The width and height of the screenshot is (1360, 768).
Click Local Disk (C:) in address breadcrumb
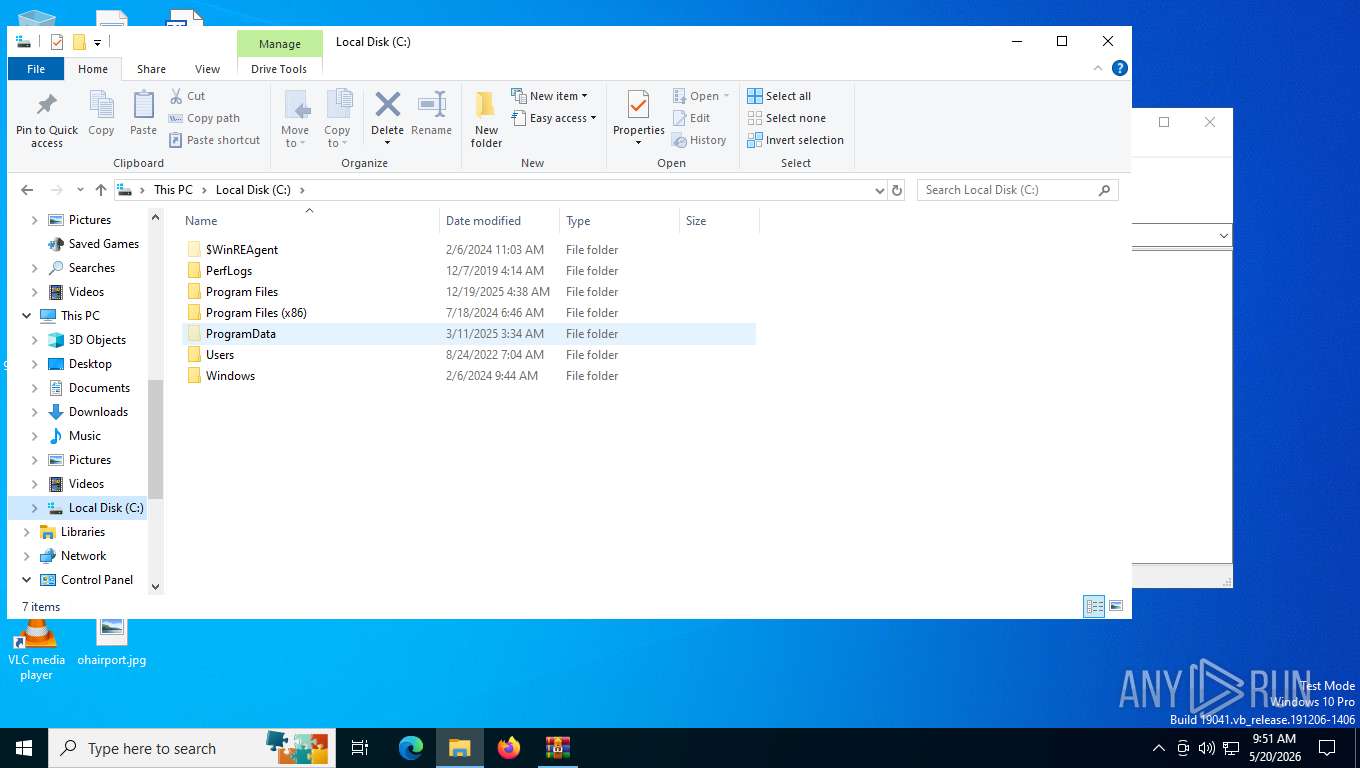253,190
